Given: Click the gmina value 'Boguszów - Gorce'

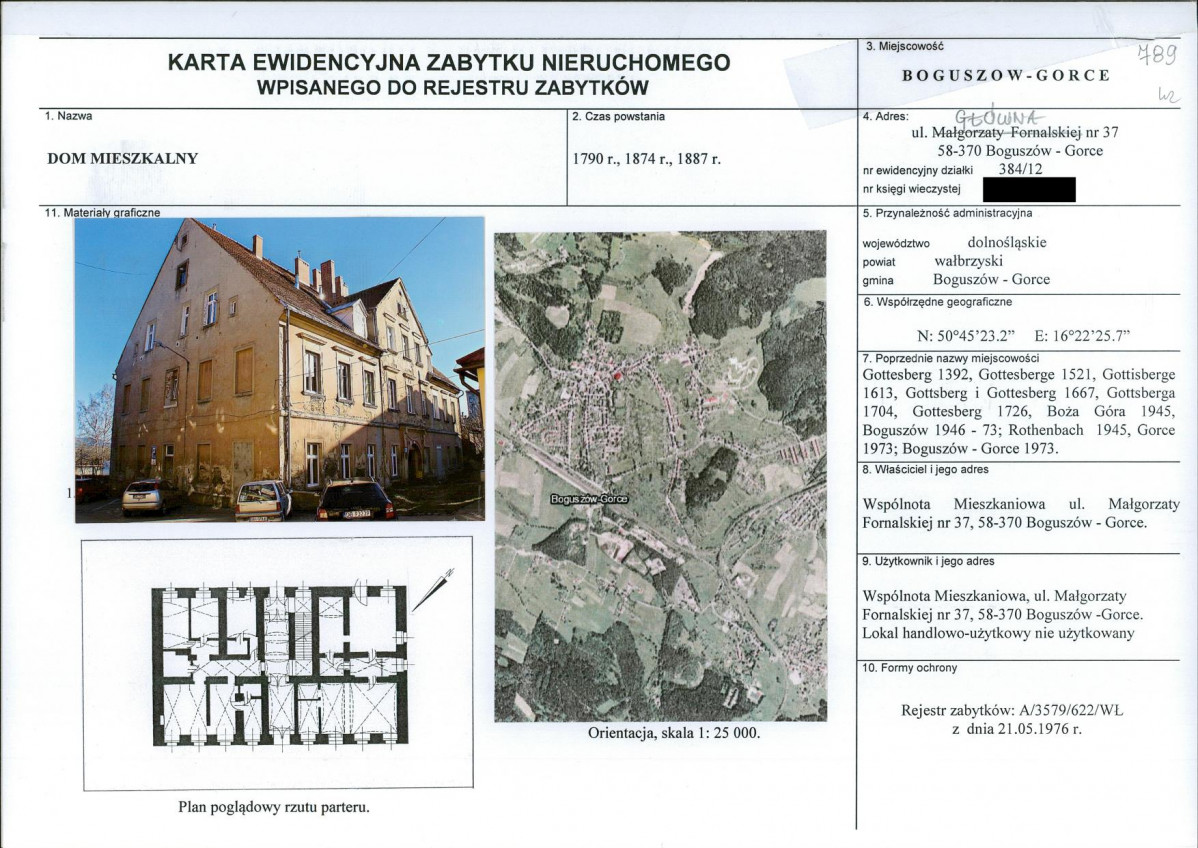Looking at the screenshot, I should 991,279.
